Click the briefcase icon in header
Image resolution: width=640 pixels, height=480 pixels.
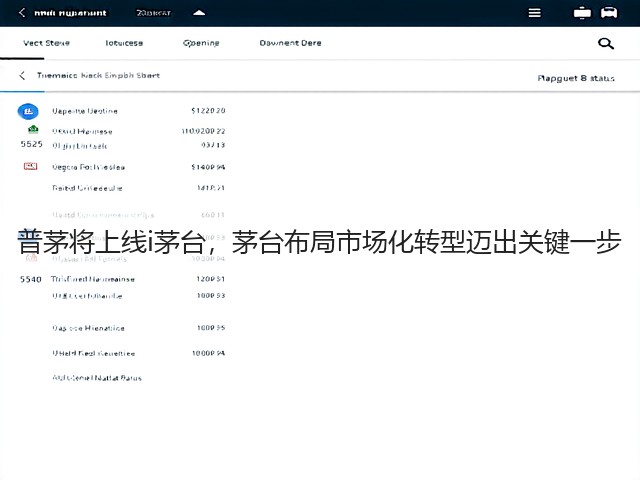click(x=582, y=13)
